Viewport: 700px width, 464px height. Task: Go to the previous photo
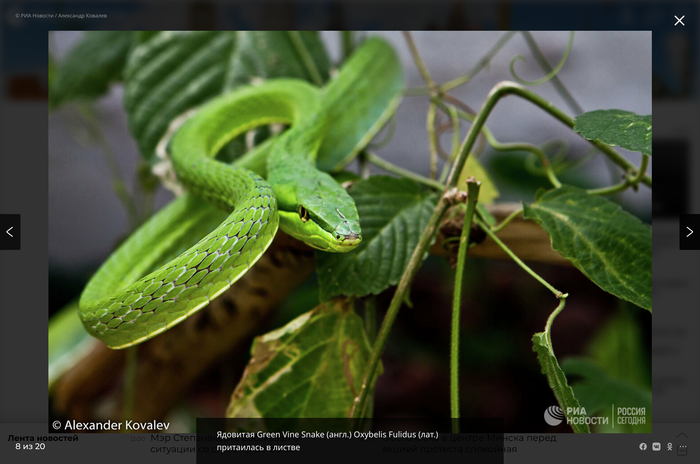click(x=10, y=232)
